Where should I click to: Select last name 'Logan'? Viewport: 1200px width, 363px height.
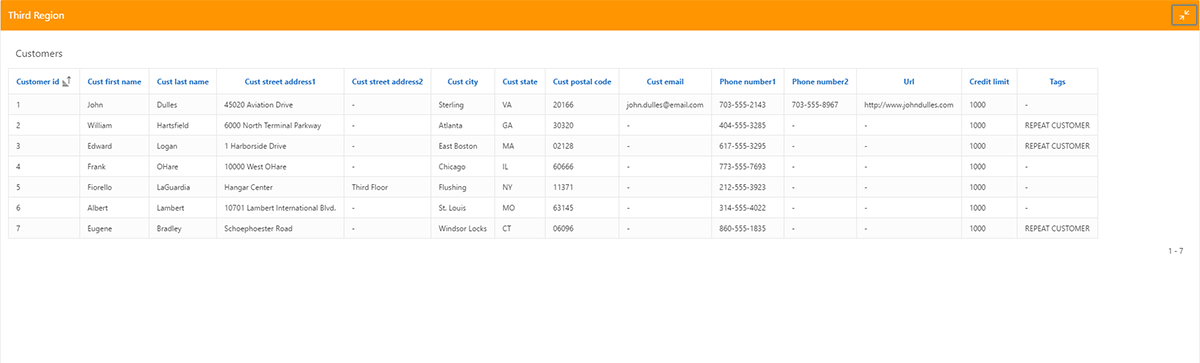pos(167,146)
